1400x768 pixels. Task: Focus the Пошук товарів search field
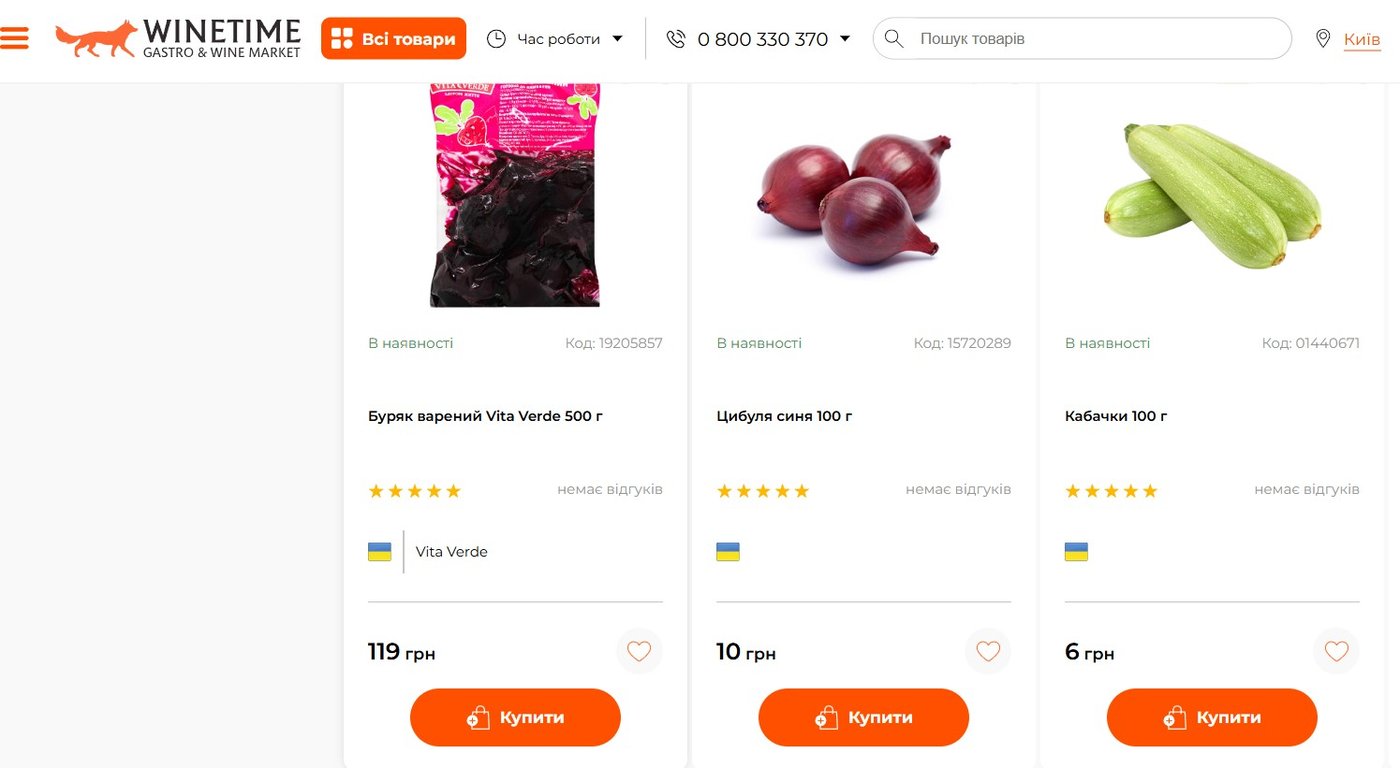(1095, 39)
